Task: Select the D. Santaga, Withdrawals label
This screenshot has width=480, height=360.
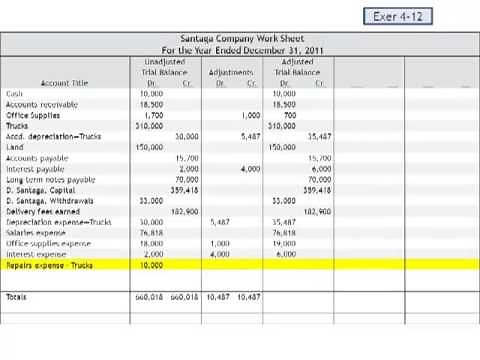Action: tap(50, 201)
